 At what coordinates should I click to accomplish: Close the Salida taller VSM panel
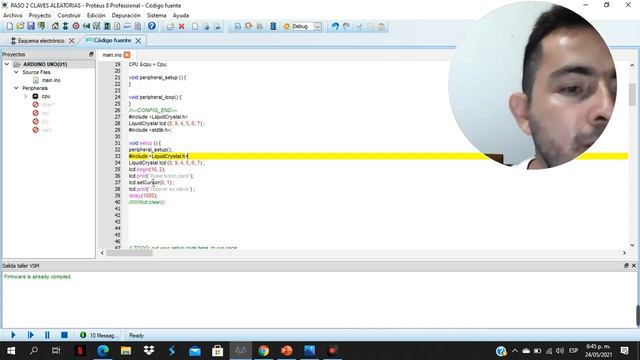point(634,266)
